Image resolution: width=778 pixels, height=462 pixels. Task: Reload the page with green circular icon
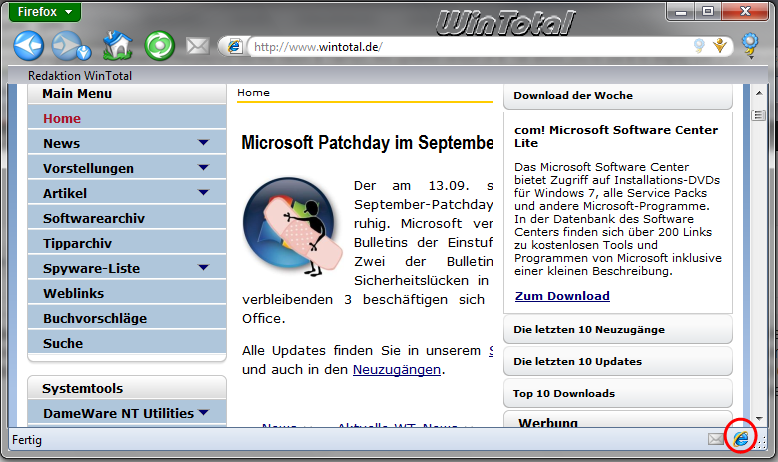[x=159, y=46]
